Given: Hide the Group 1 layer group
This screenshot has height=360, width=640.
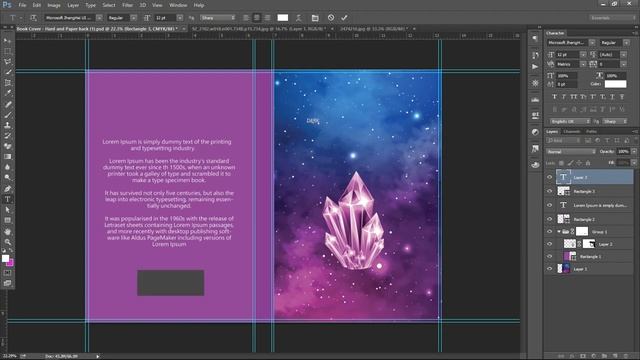Looking at the screenshot, I should click(549, 231).
